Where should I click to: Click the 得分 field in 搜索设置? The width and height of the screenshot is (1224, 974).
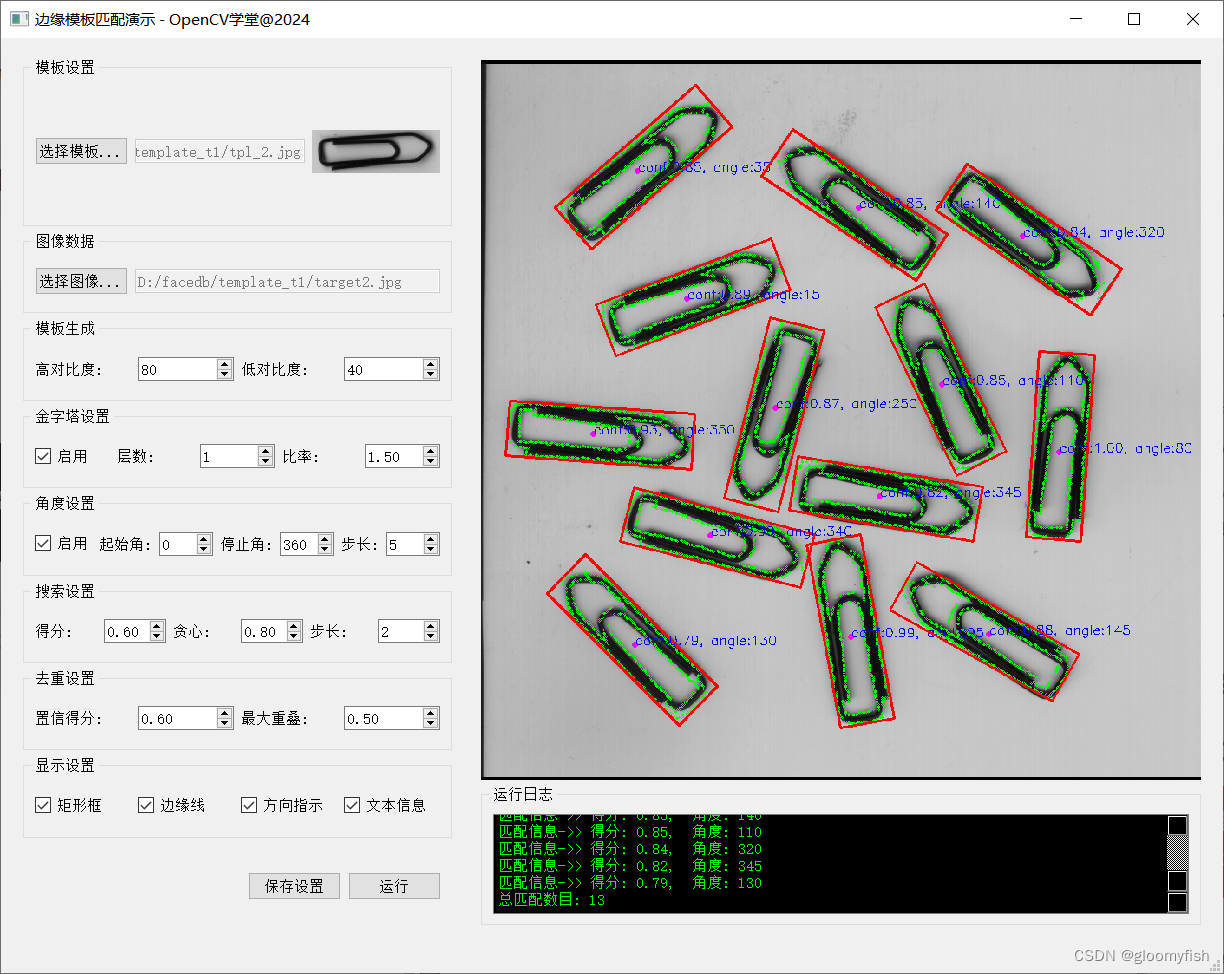[x=126, y=631]
